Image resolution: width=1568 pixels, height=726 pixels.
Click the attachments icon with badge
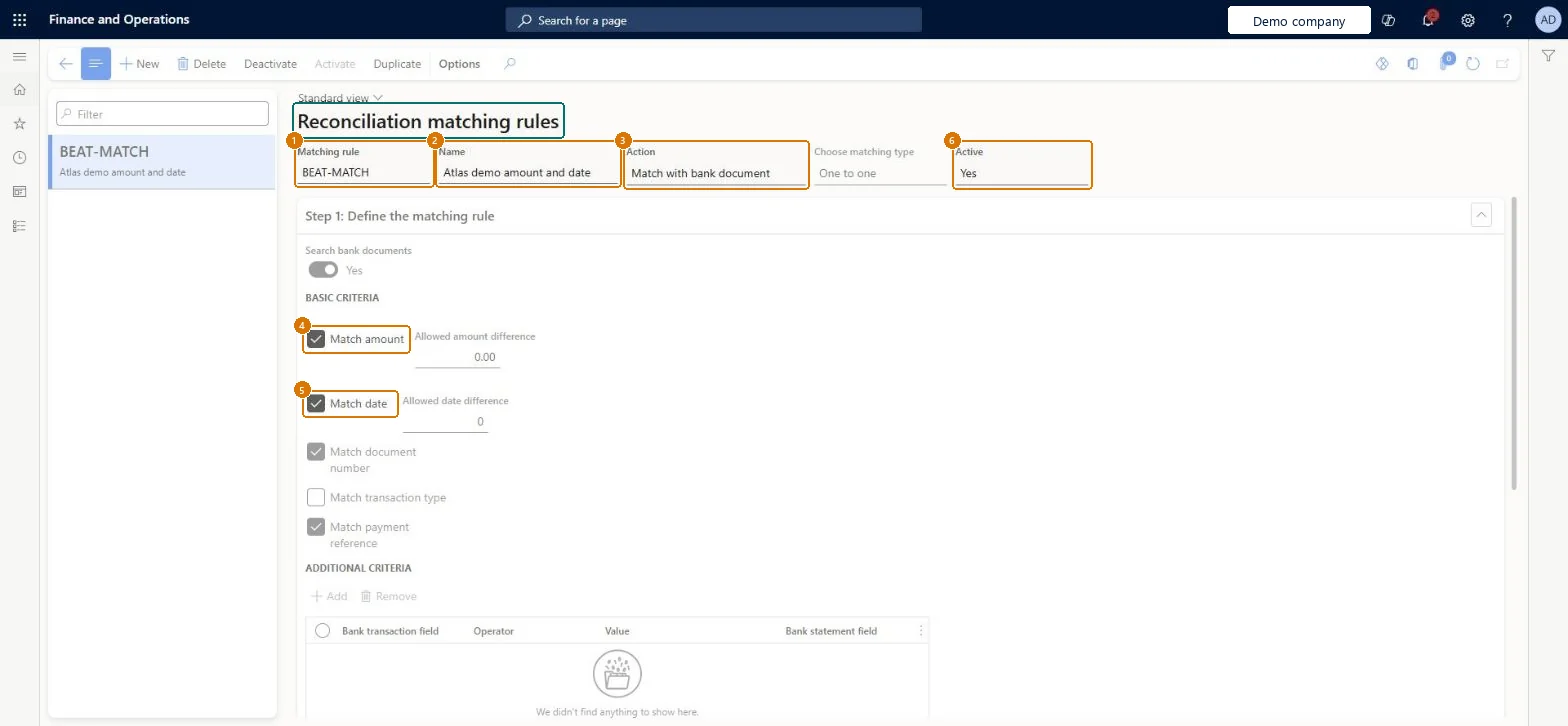click(x=1445, y=62)
